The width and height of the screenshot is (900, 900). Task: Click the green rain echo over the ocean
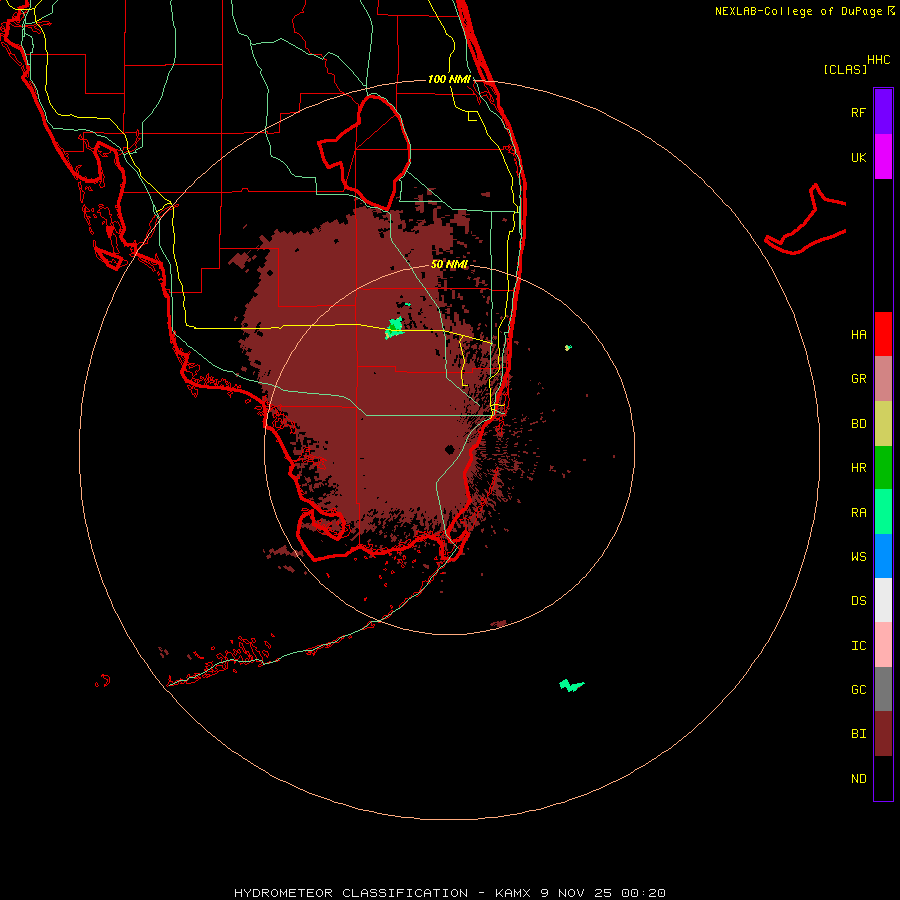click(571, 685)
